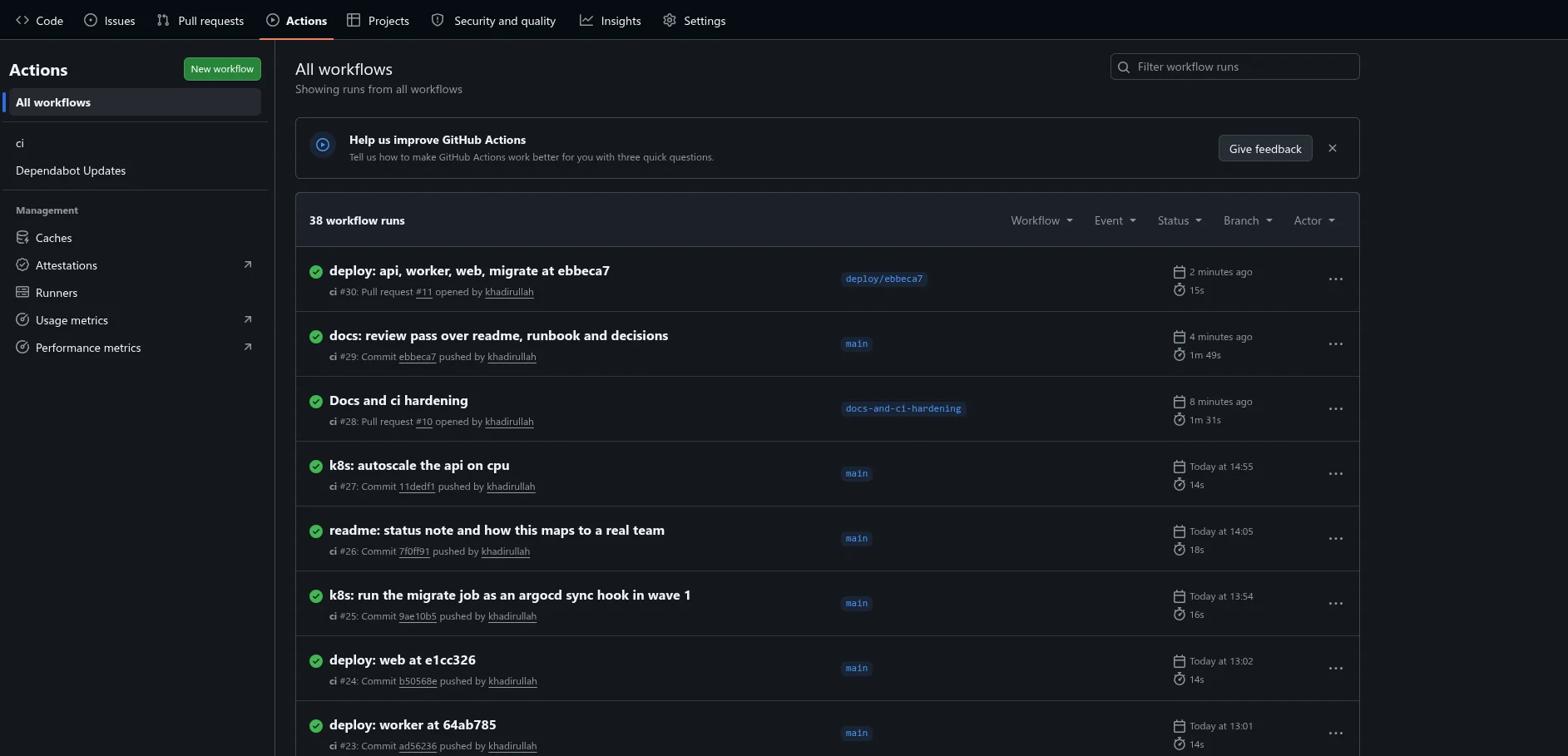Open commit 11dedf1 link
The height and width of the screenshot is (756, 1568).
417,487
